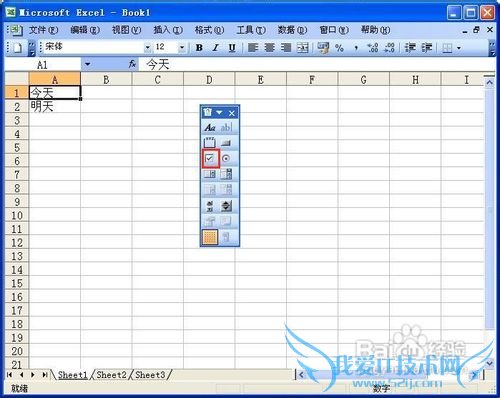The image size is (500, 398).
Task: Toggle the Grid button in Forms toolbar
Action: (x=210, y=237)
